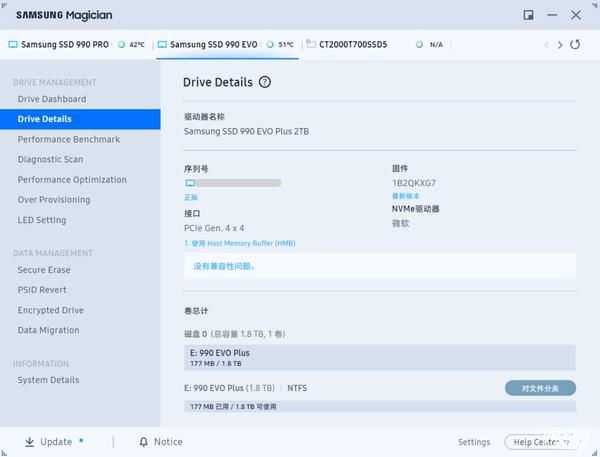600x457 pixels.
Task: Switch to compact mini window mode
Action: point(528,15)
